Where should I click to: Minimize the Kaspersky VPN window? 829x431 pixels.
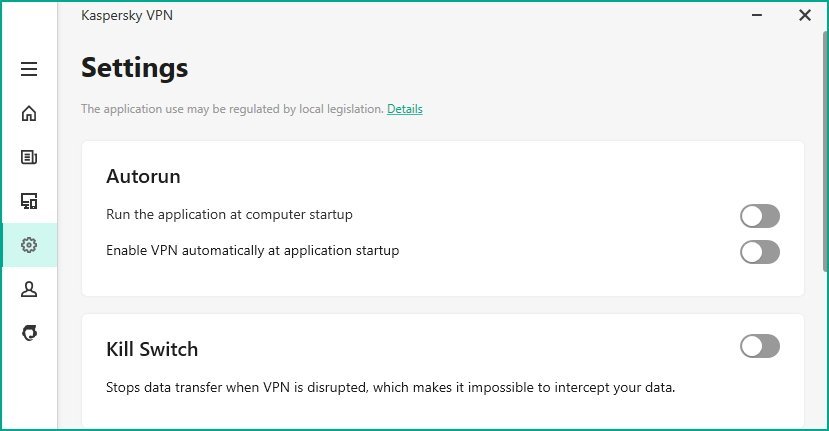pos(760,14)
